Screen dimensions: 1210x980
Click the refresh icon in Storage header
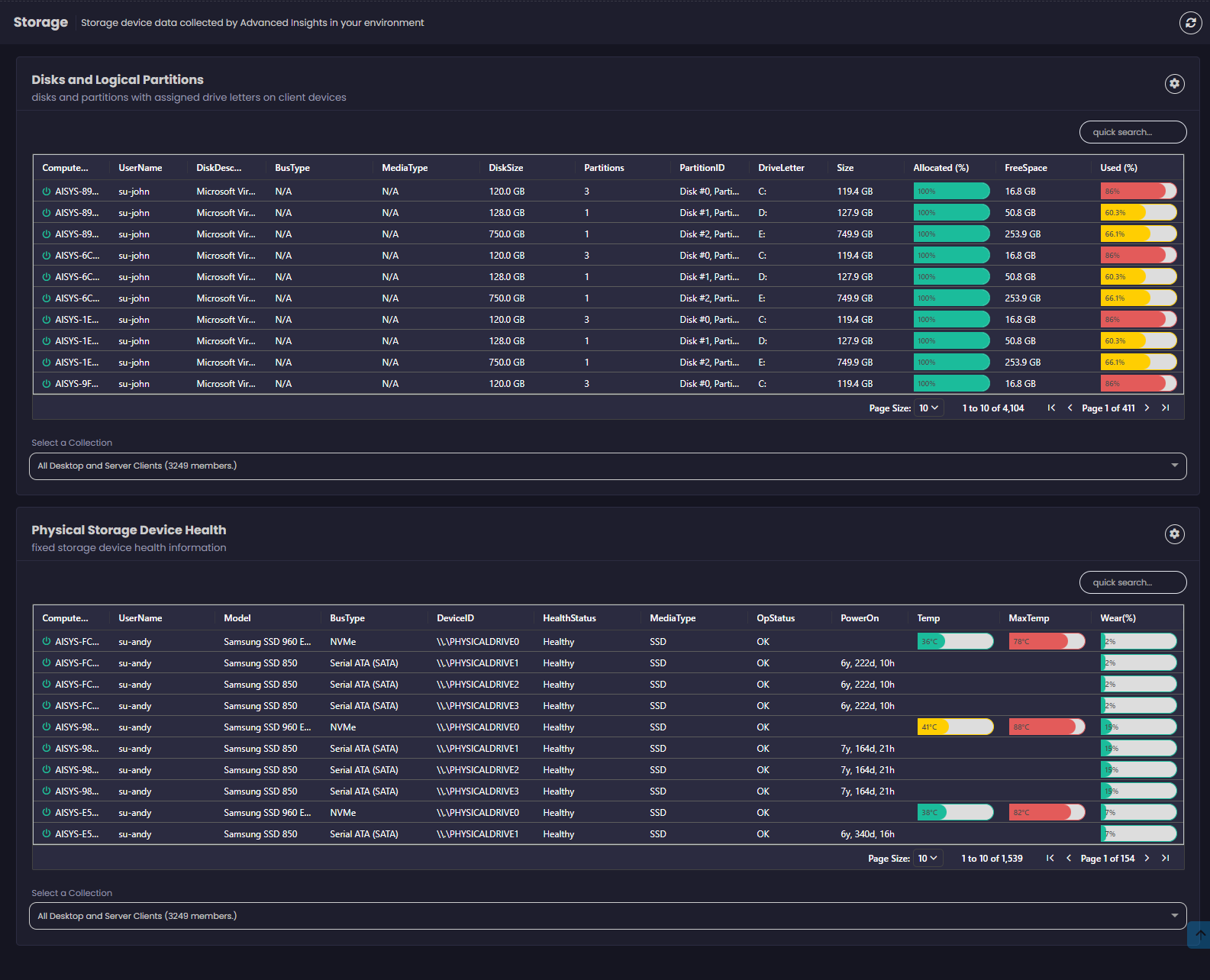[x=1190, y=23]
